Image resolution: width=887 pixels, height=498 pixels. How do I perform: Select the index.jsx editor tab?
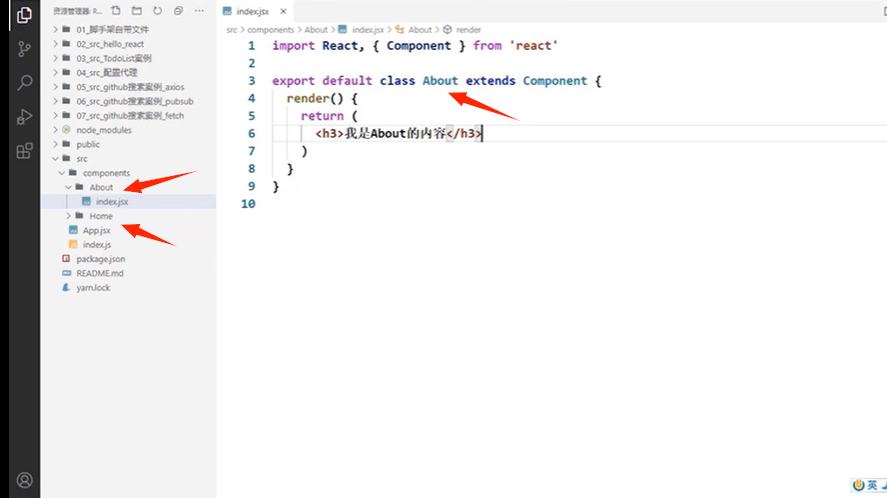point(253,11)
